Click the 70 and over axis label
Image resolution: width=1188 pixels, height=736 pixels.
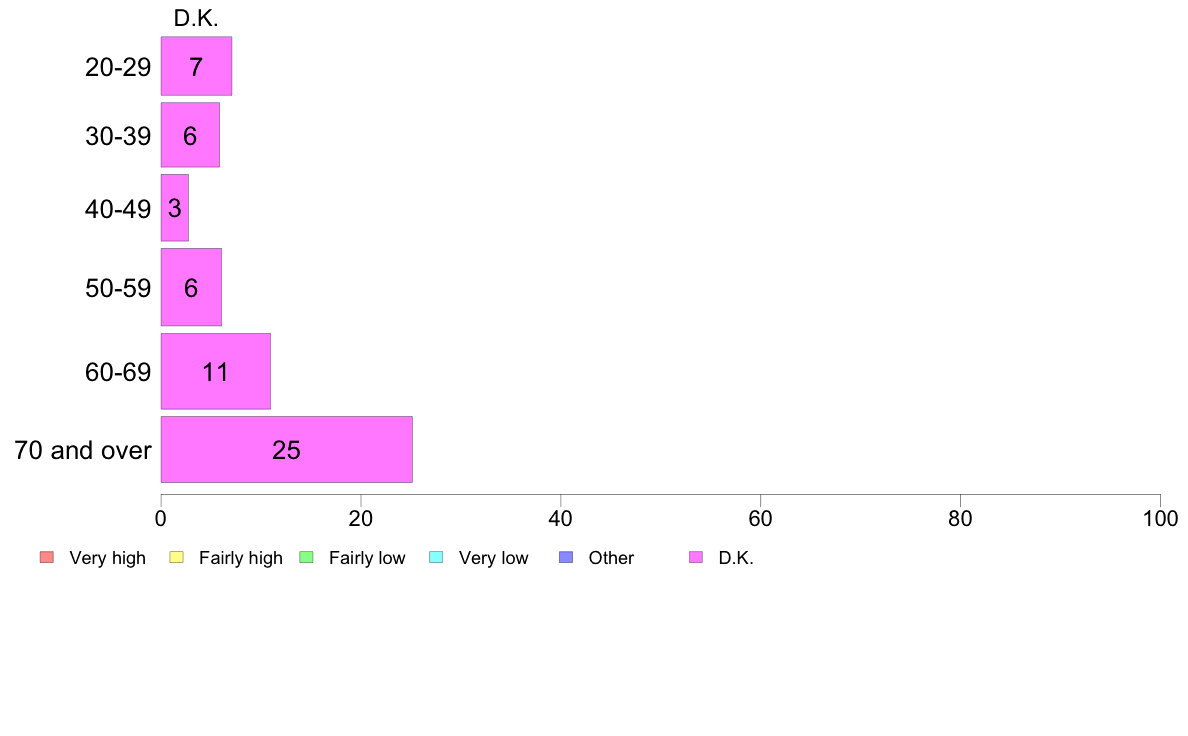[x=83, y=450]
